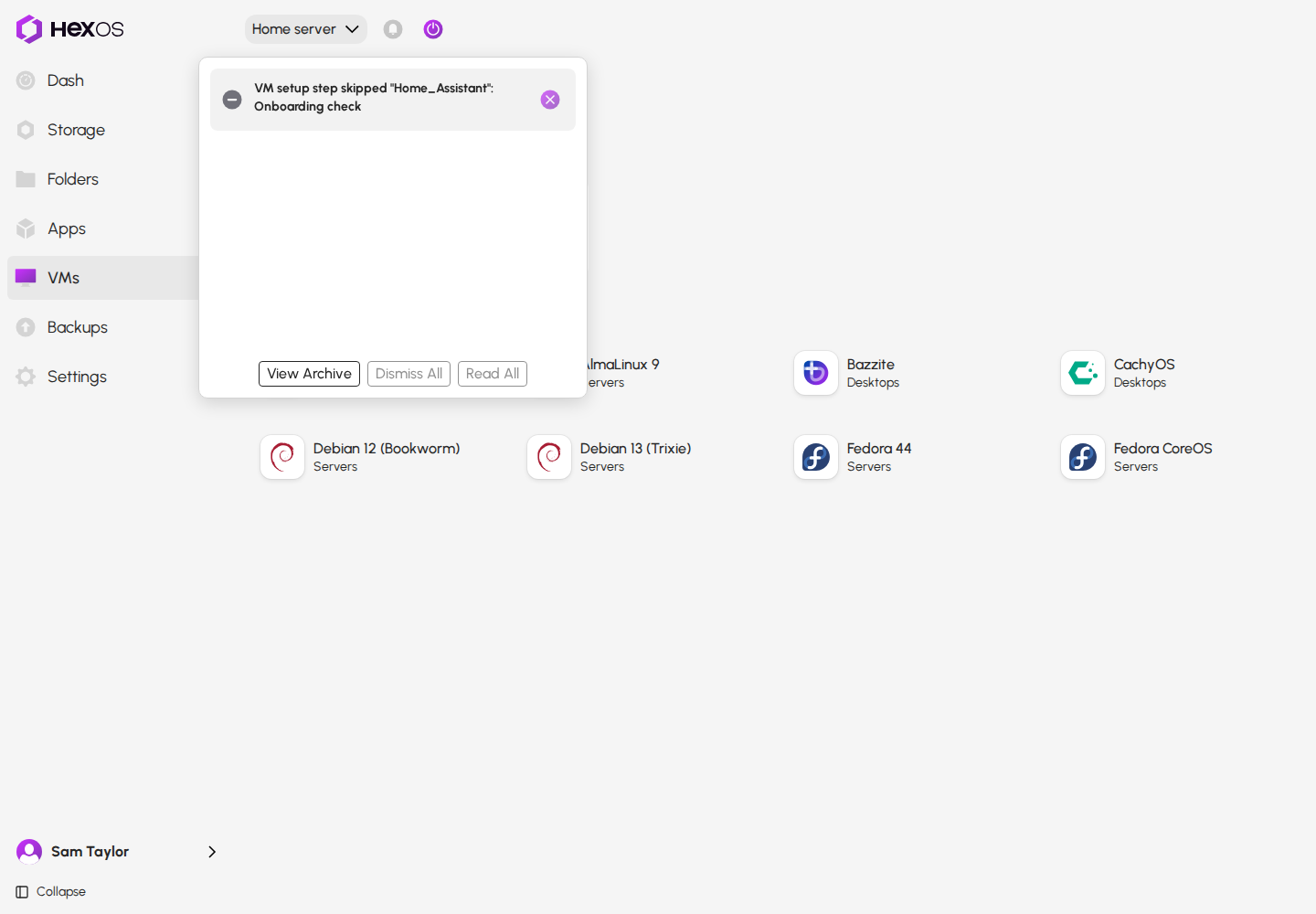The height and width of the screenshot is (914, 1316).
Task: Click the "Debian 13 (Trixie)" name text
Action: [x=636, y=449]
